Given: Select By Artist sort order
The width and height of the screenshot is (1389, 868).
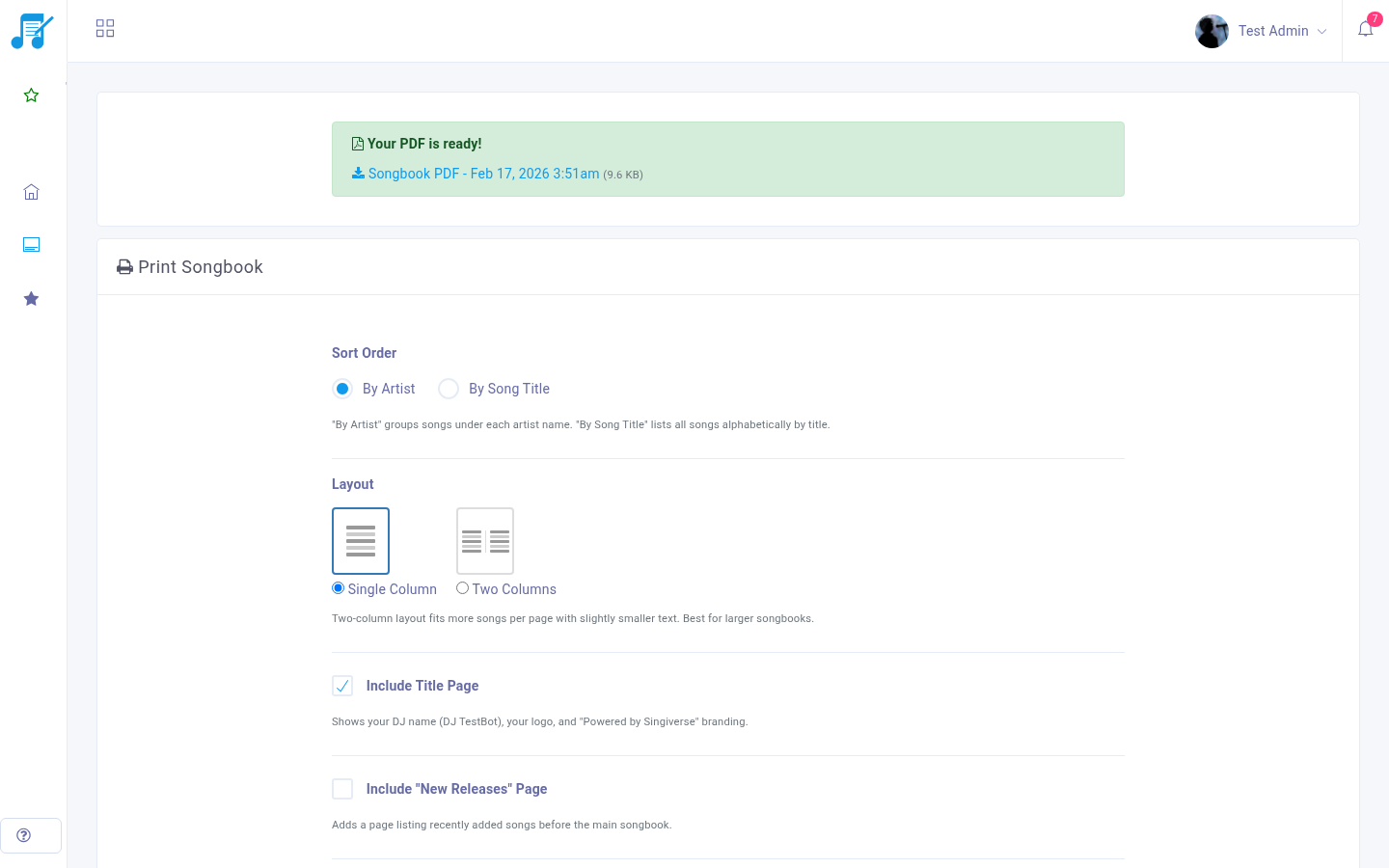Looking at the screenshot, I should coord(342,389).
